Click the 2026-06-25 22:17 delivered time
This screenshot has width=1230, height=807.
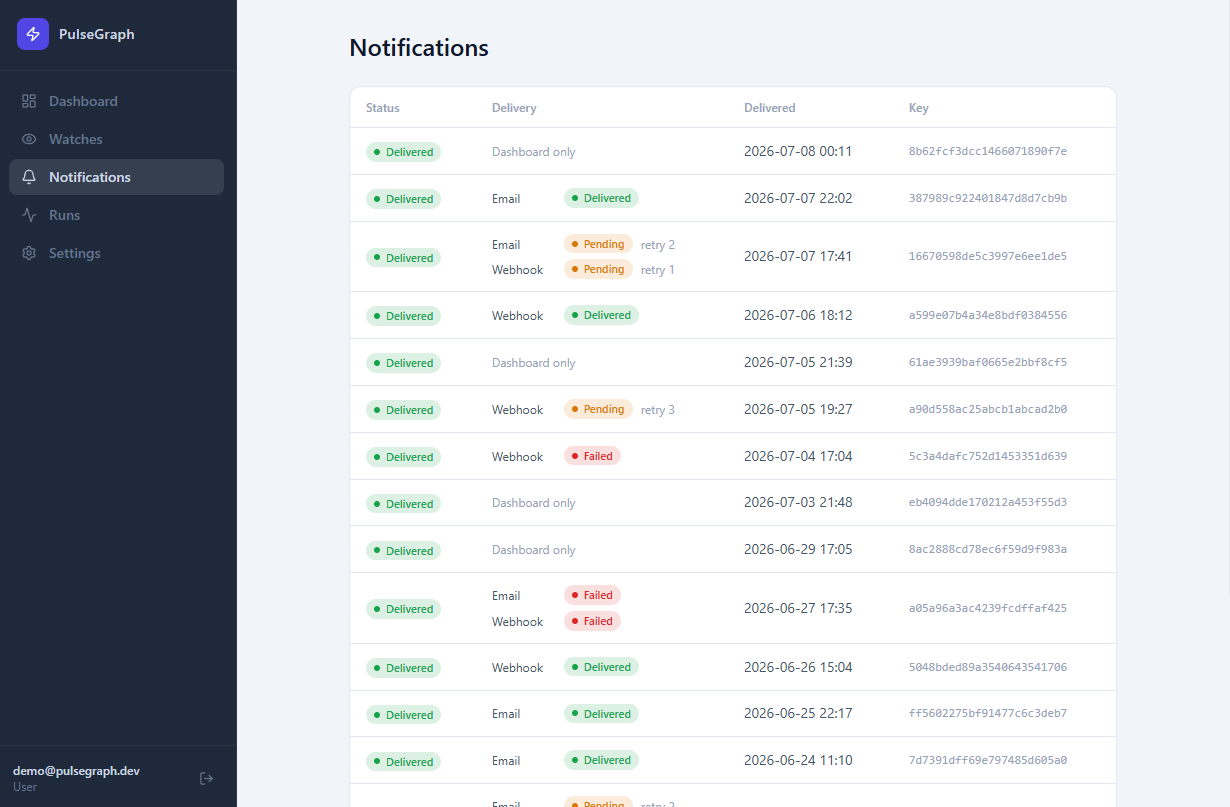coord(798,714)
